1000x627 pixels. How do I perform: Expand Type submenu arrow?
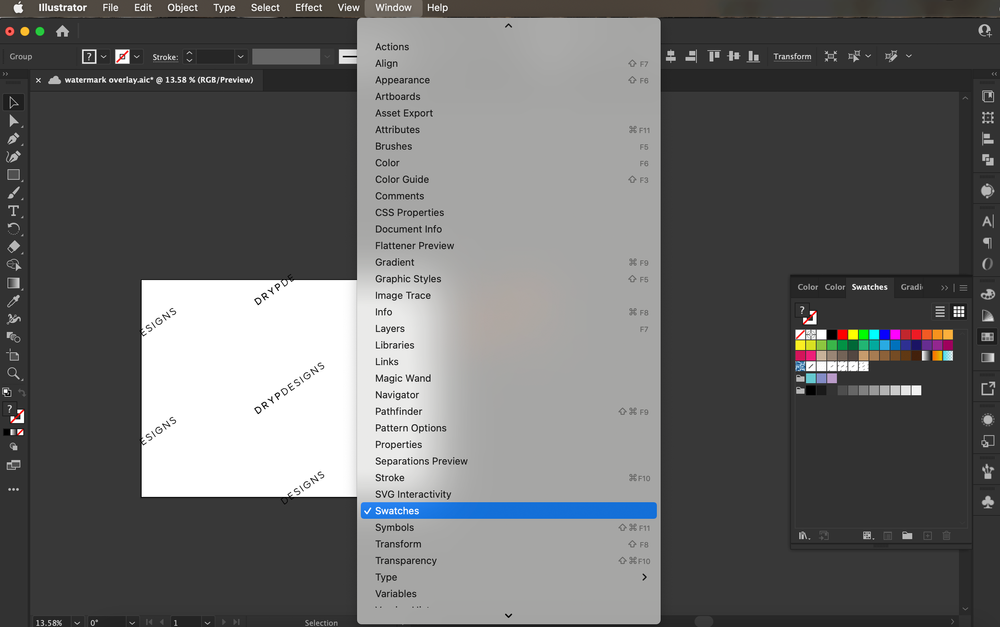click(x=644, y=577)
